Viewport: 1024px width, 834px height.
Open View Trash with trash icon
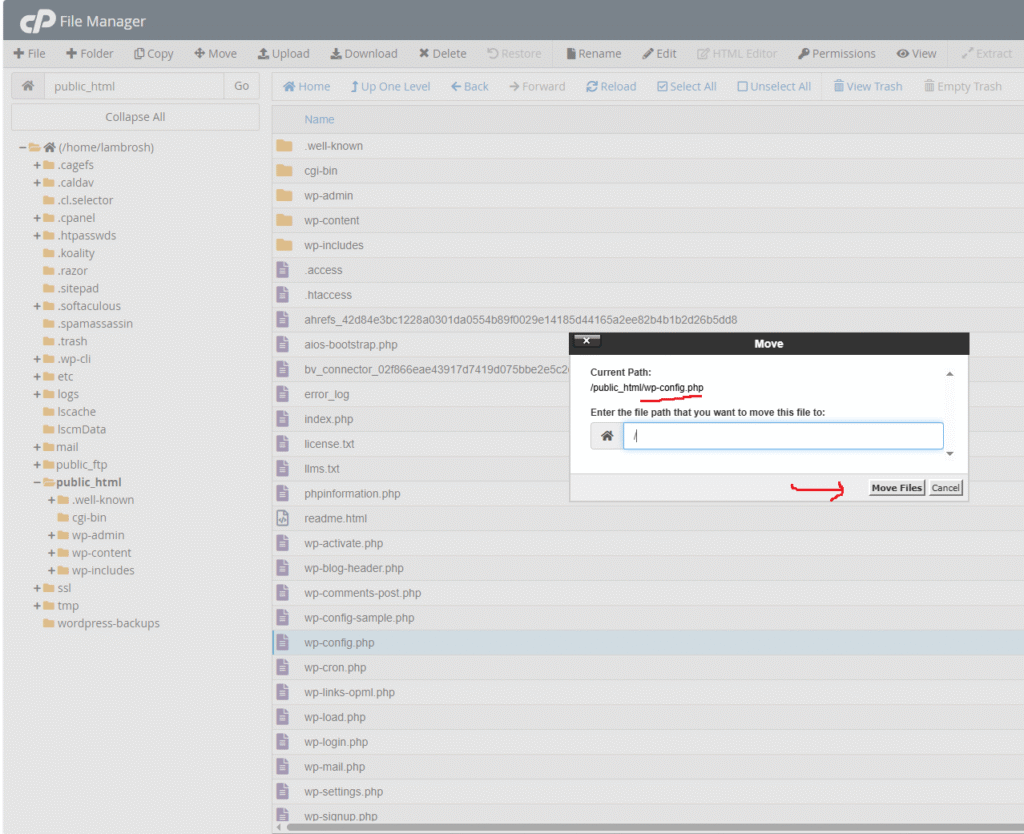(x=839, y=87)
